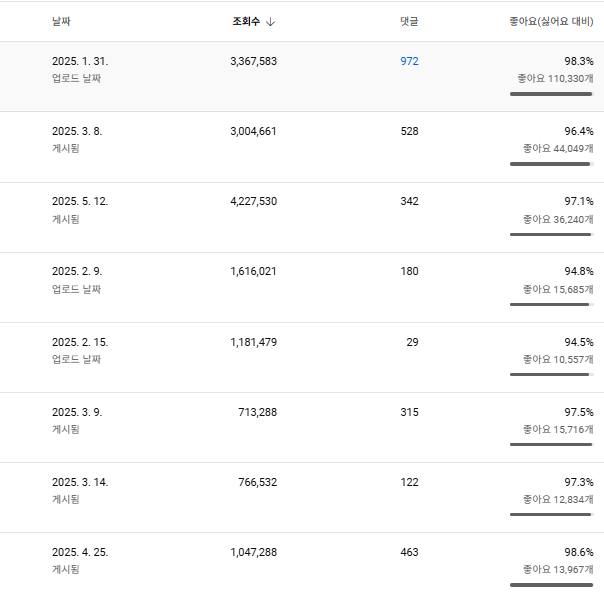Click the 180 comments count
Viewport: 604px width, 601px height.
point(409,271)
